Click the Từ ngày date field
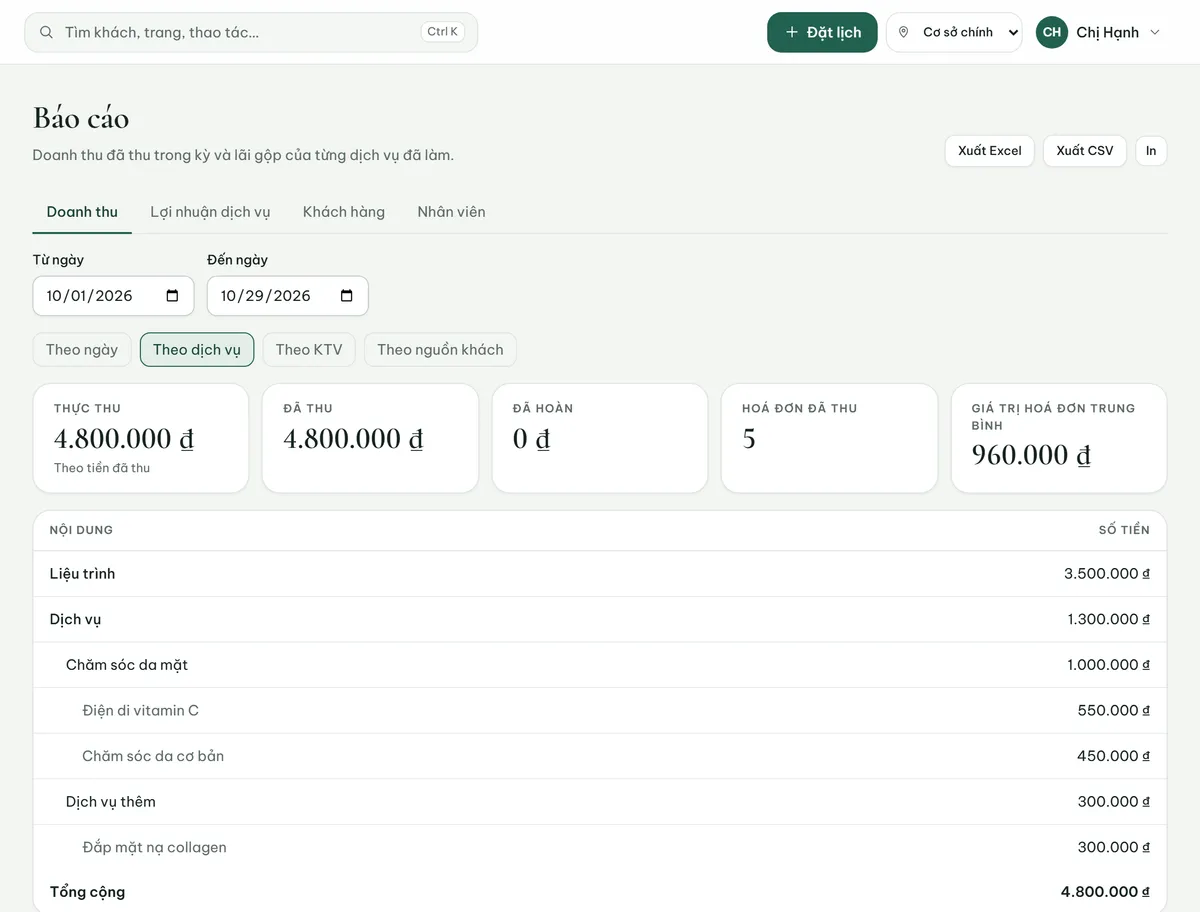Viewport: 1200px width, 912px height. coord(113,296)
